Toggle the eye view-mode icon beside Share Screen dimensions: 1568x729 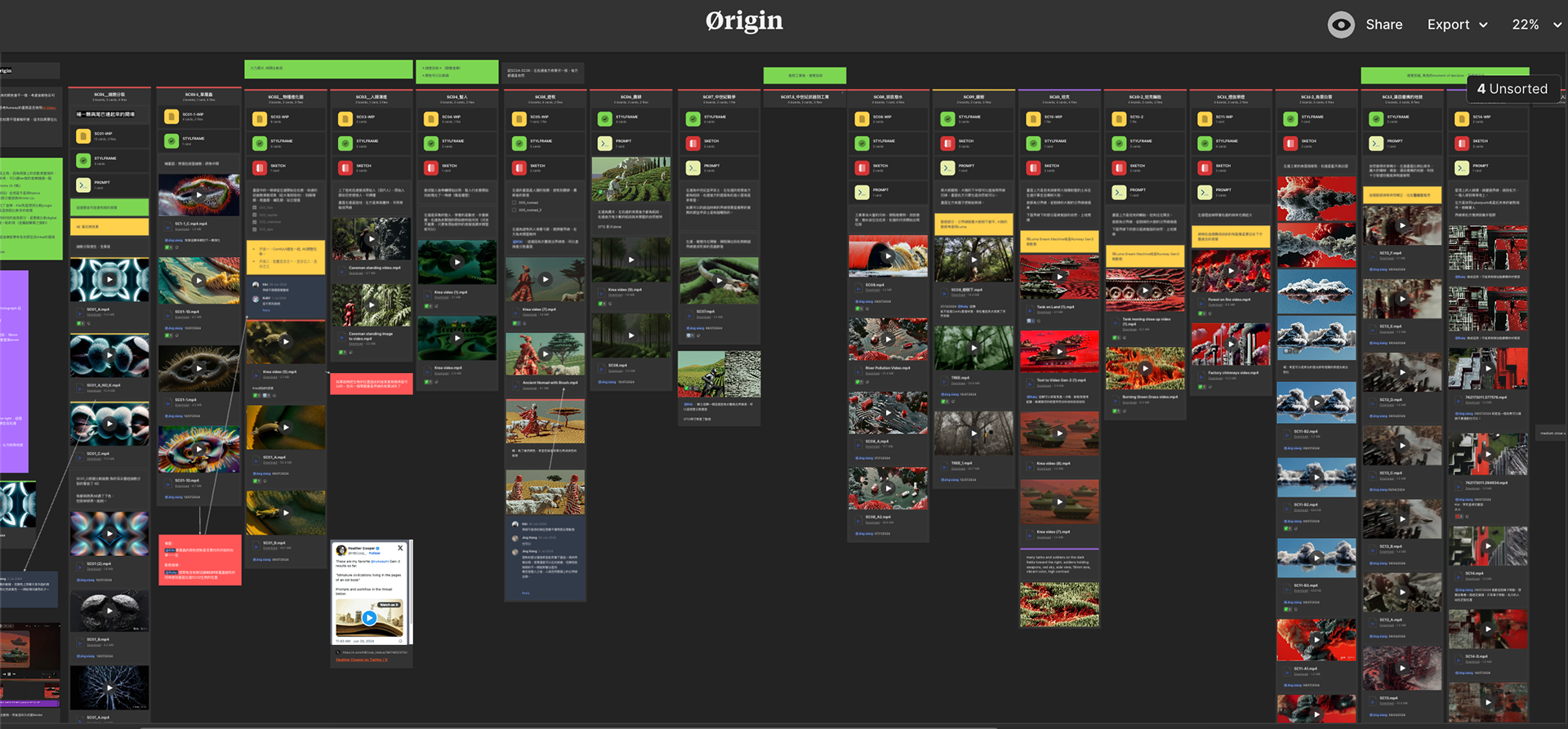(x=1341, y=24)
